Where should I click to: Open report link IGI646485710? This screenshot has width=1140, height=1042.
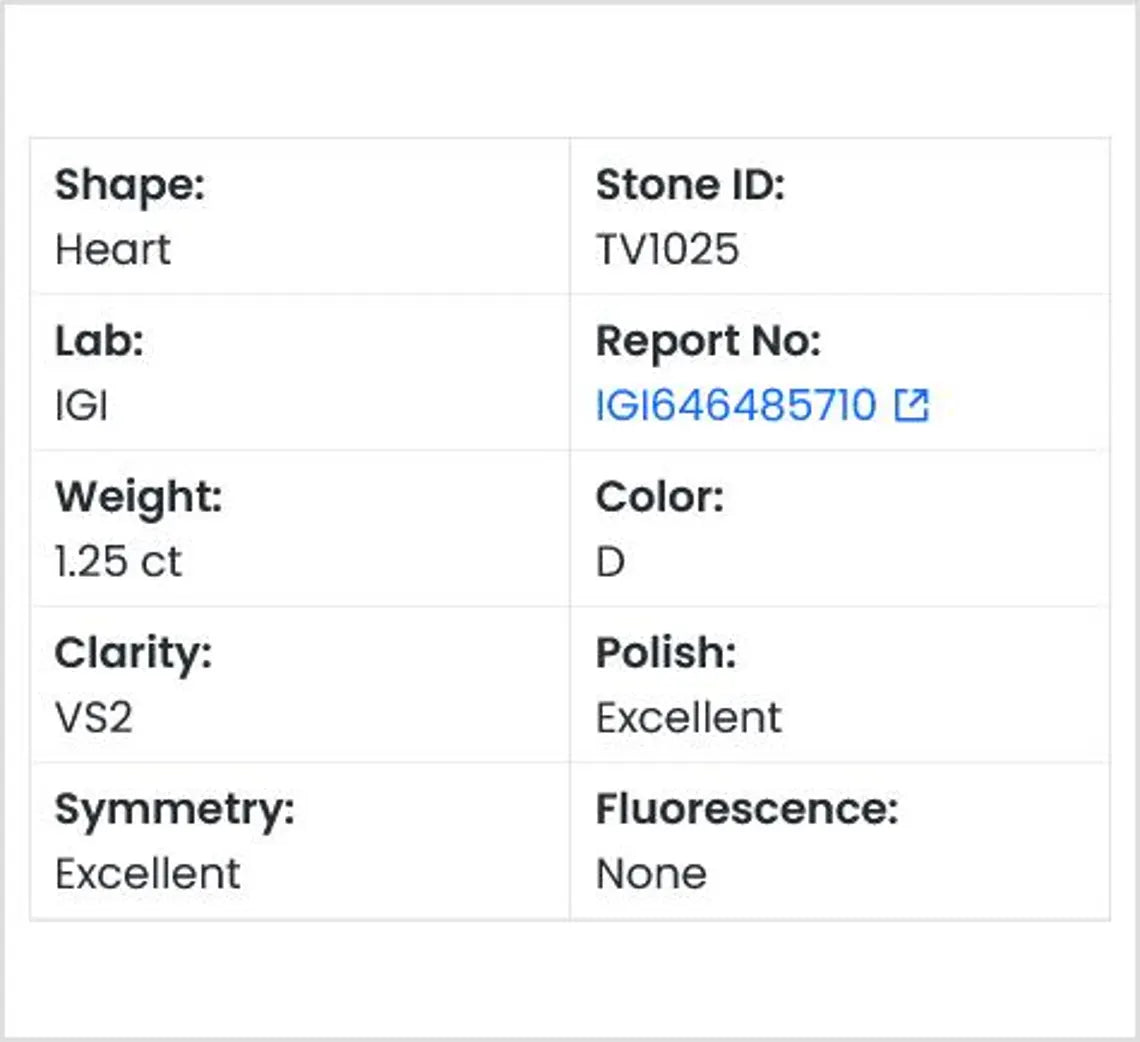pyautogui.click(x=736, y=406)
